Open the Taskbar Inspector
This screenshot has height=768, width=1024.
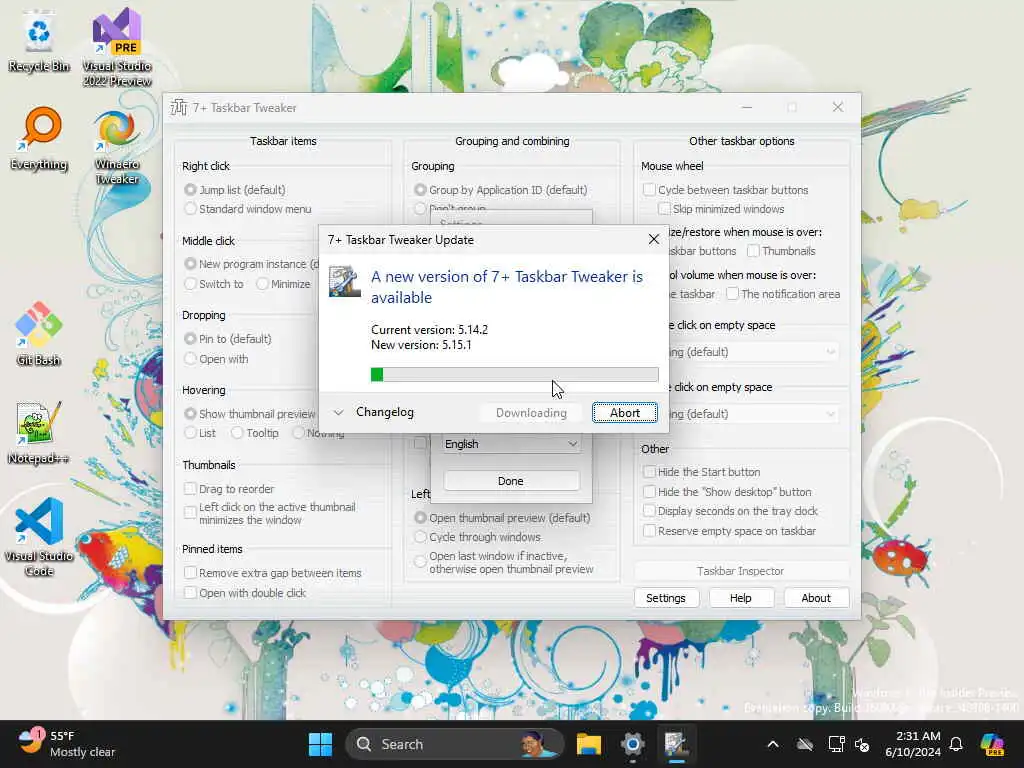[x=741, y=571]
